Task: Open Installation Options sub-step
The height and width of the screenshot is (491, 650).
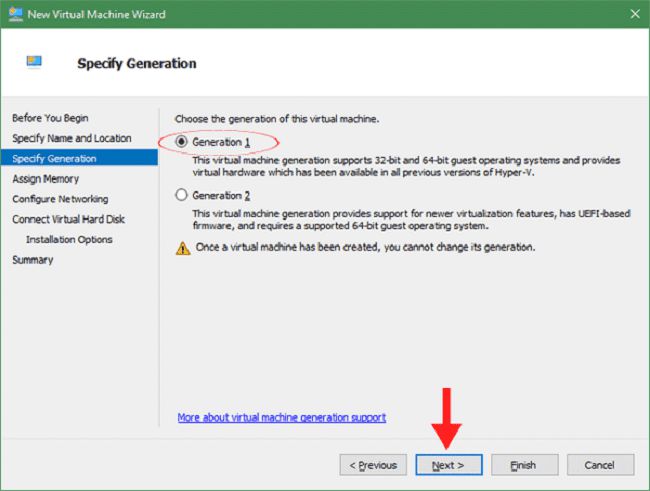Action: [x=69, y=239]
